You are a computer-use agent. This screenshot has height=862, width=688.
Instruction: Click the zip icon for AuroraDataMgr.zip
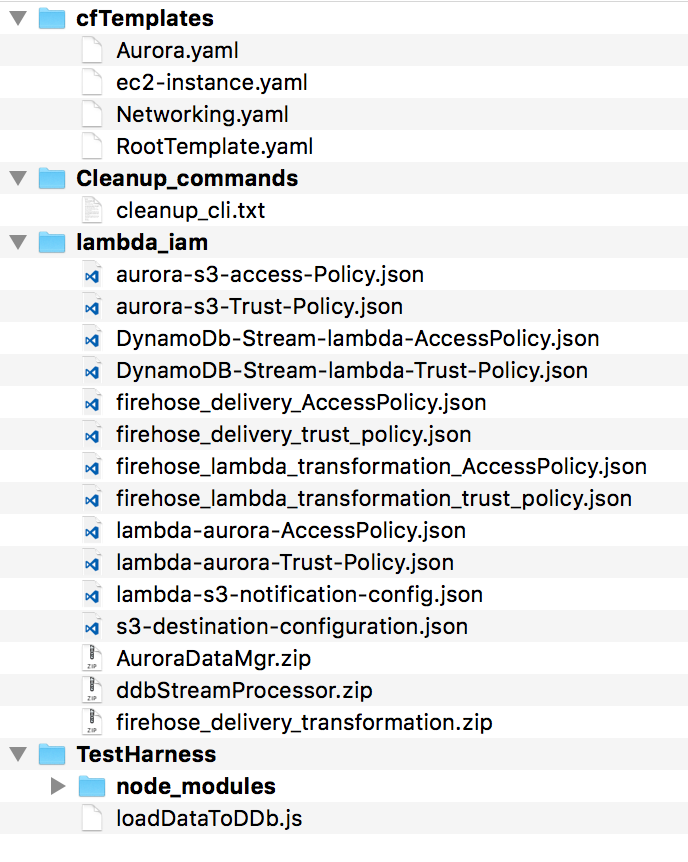92,658
